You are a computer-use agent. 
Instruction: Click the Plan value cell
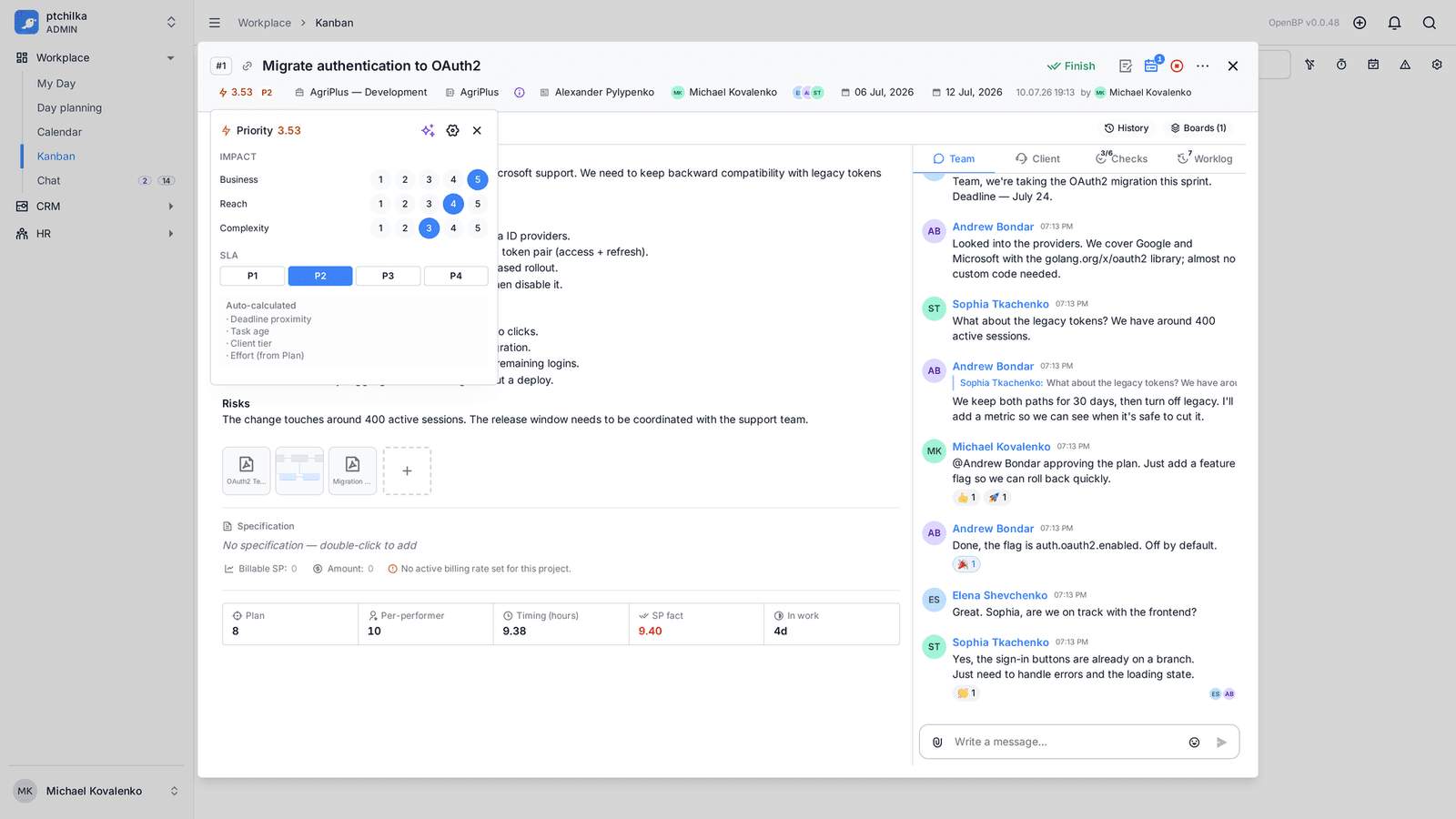[290, 624]
